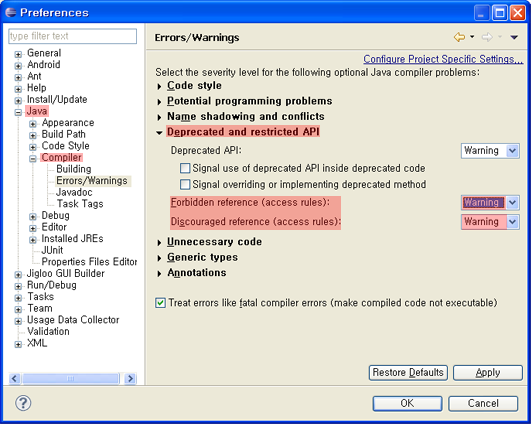Expand the Help tree node
The image size is (531, 424).
18,89
